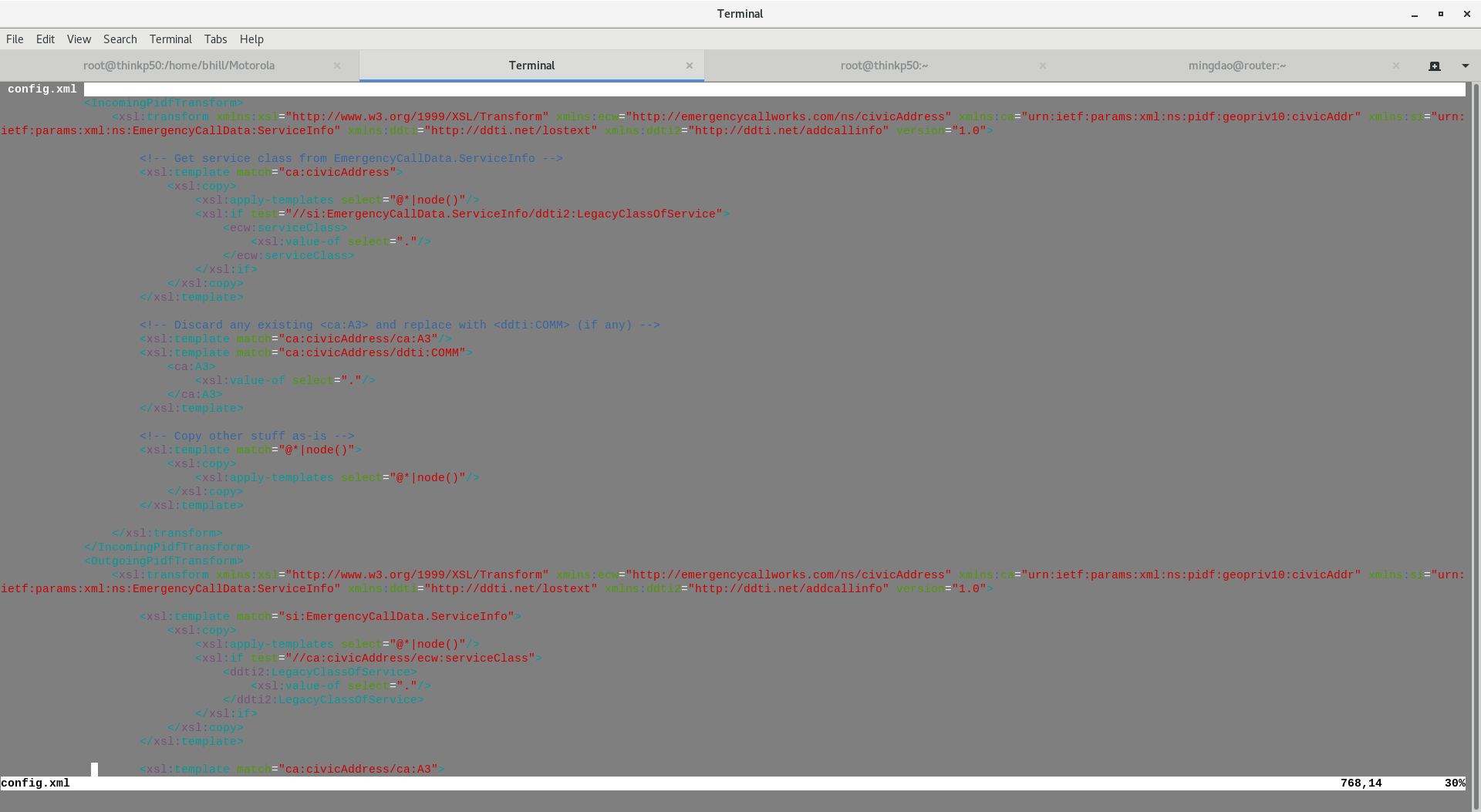Switch to root@thinkp50:/home/bhill/Motorola tab
The height and width of the screenshot is (812, 1481).
(x=179, y=66)
